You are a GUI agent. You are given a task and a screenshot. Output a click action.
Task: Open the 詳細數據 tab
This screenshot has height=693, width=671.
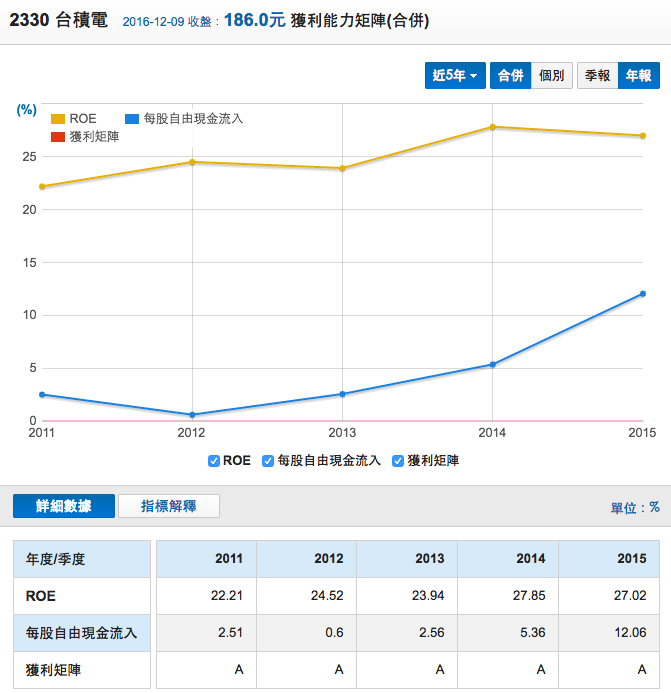tap(64, 506)
